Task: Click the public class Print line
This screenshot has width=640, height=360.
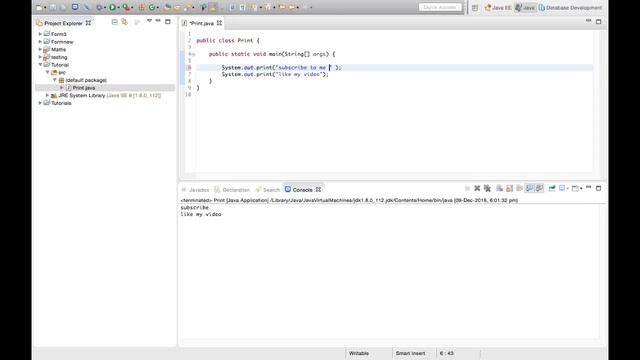Action: point(228,40)
